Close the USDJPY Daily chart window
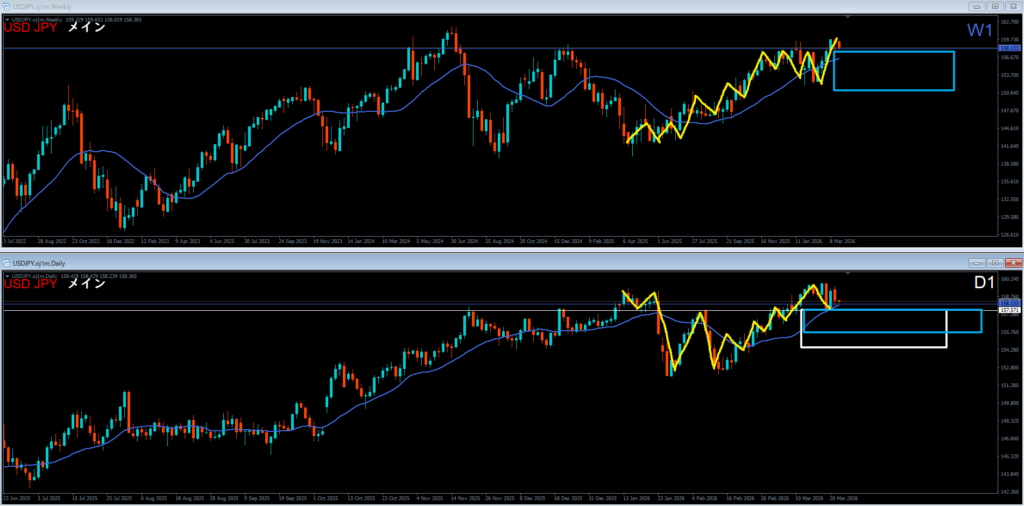This screenshot has width=1024, height=506. click(1012, 262)
